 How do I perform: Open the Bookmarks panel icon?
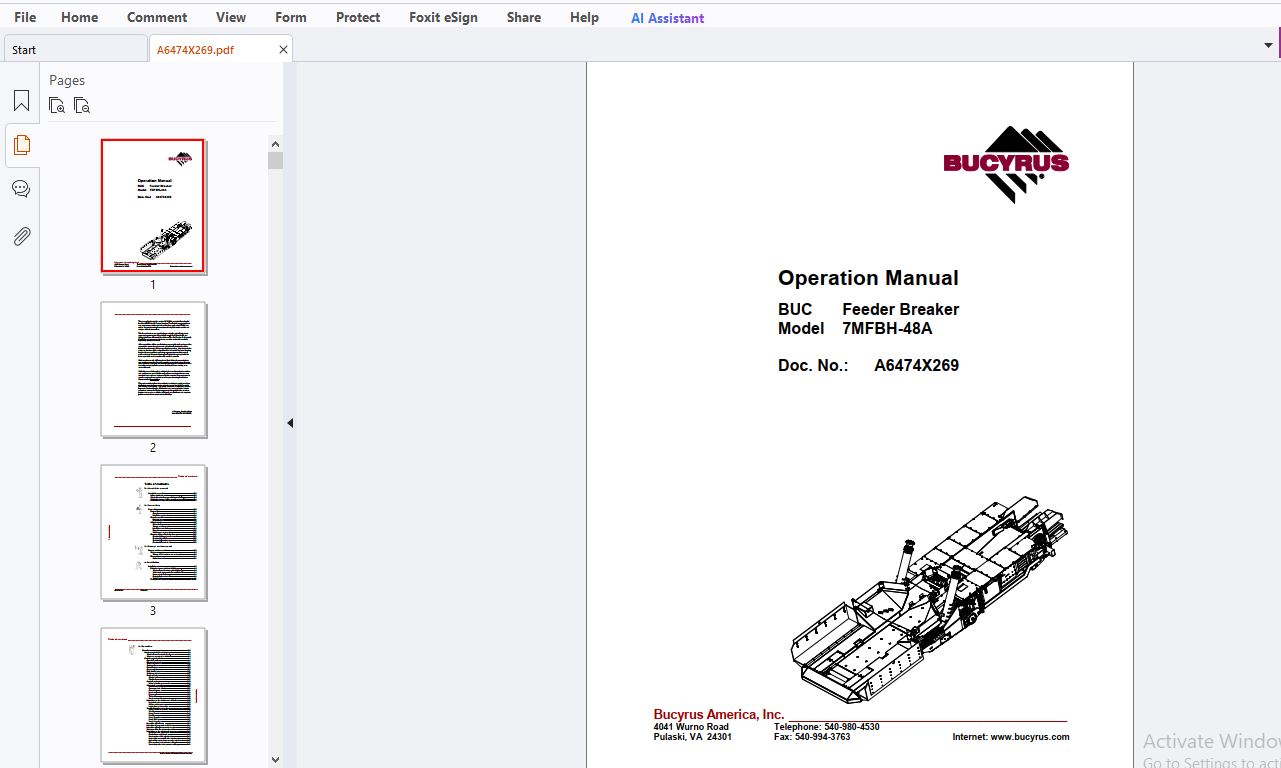[x=21, y=101]
